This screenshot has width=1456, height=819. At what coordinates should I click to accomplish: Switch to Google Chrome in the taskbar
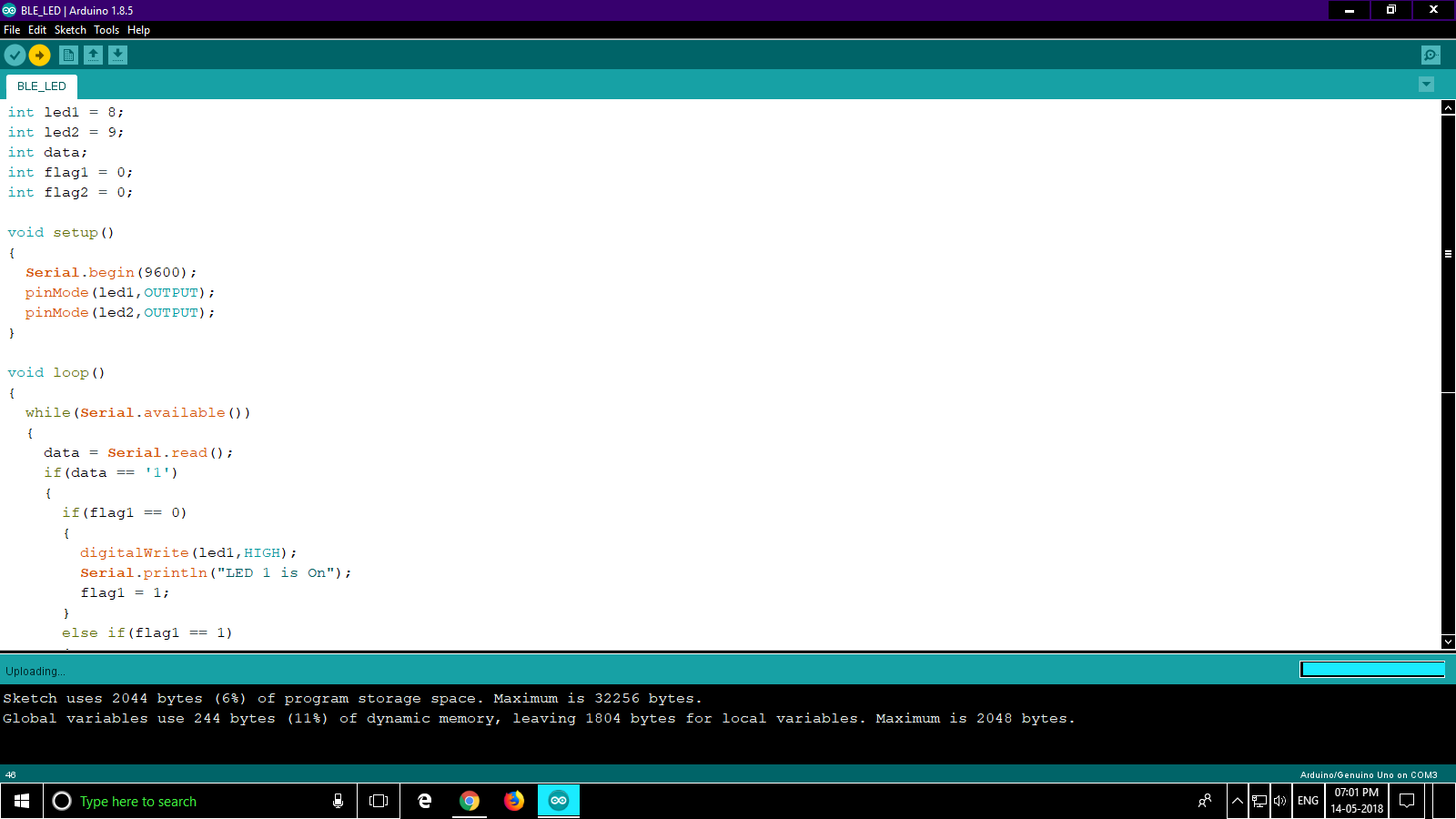click(470, 801)
